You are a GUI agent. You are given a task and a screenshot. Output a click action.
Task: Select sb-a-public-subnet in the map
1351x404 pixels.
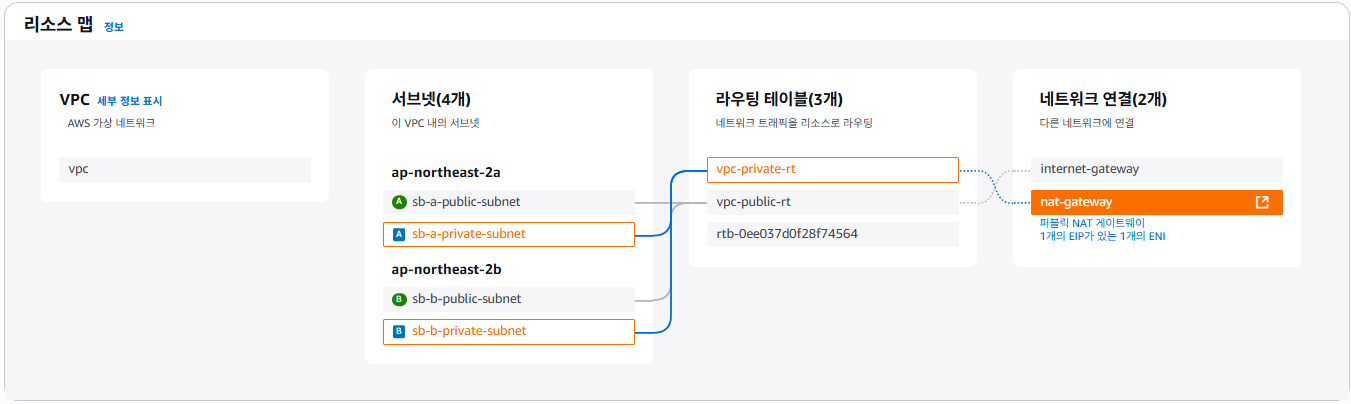509,202
